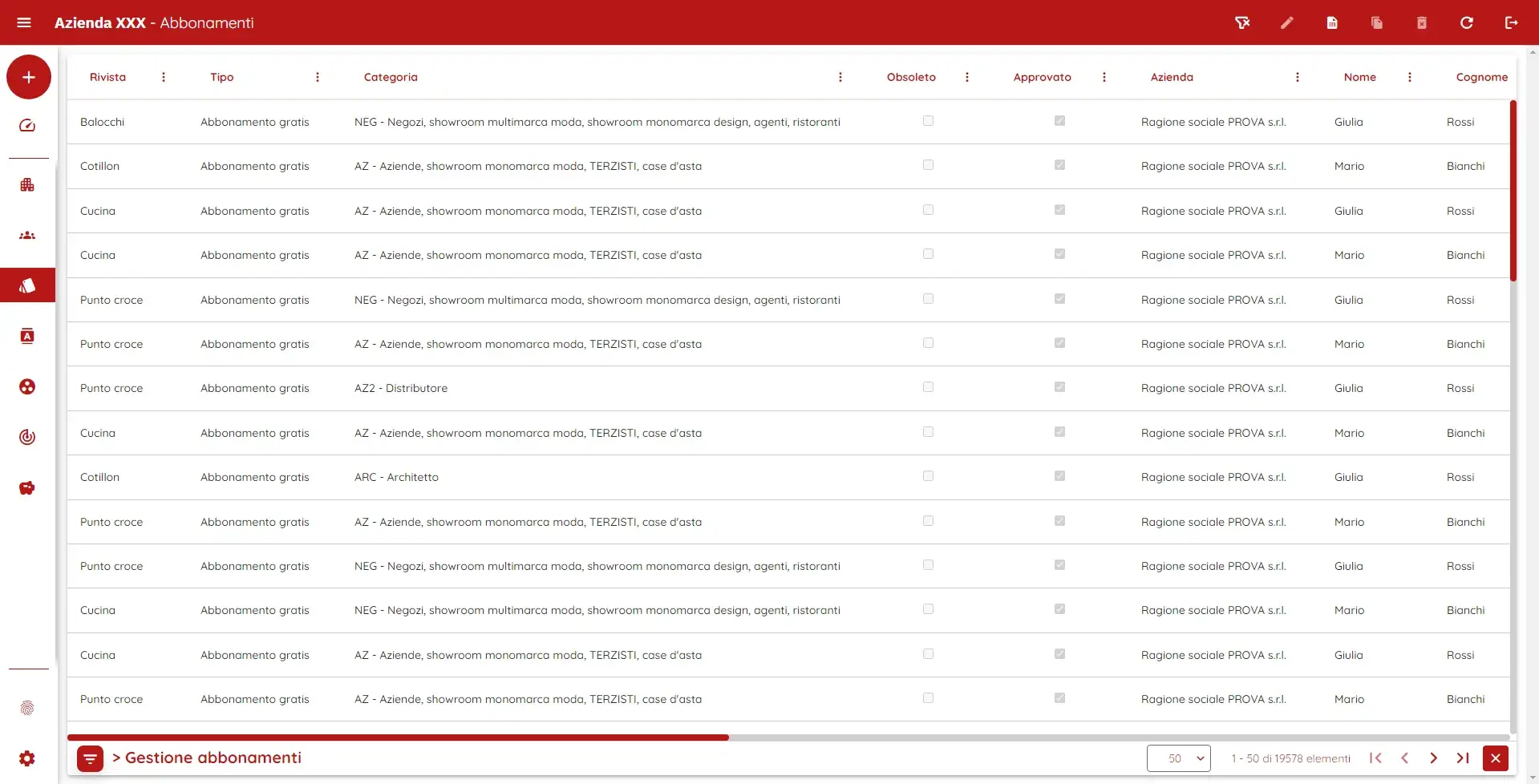Image resolution: width=1539 pixels, height=784 pixels.
Task: Click the Gestione abbonamenti breadcrumb title
Action: [x=213, y=758]
